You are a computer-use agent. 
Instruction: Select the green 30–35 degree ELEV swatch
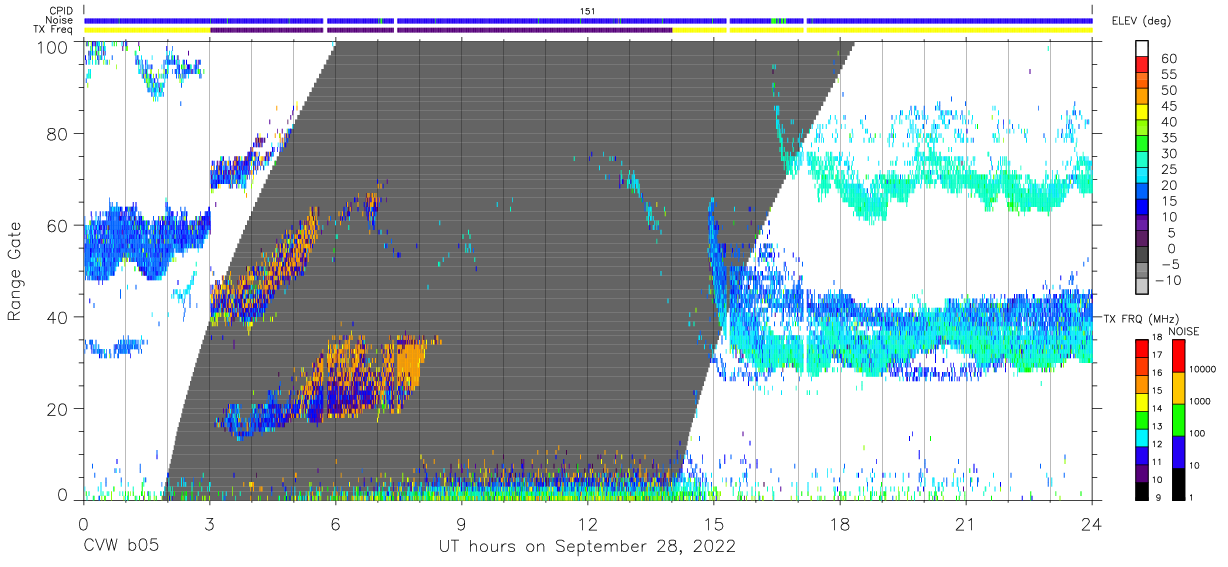(1143, 145)
